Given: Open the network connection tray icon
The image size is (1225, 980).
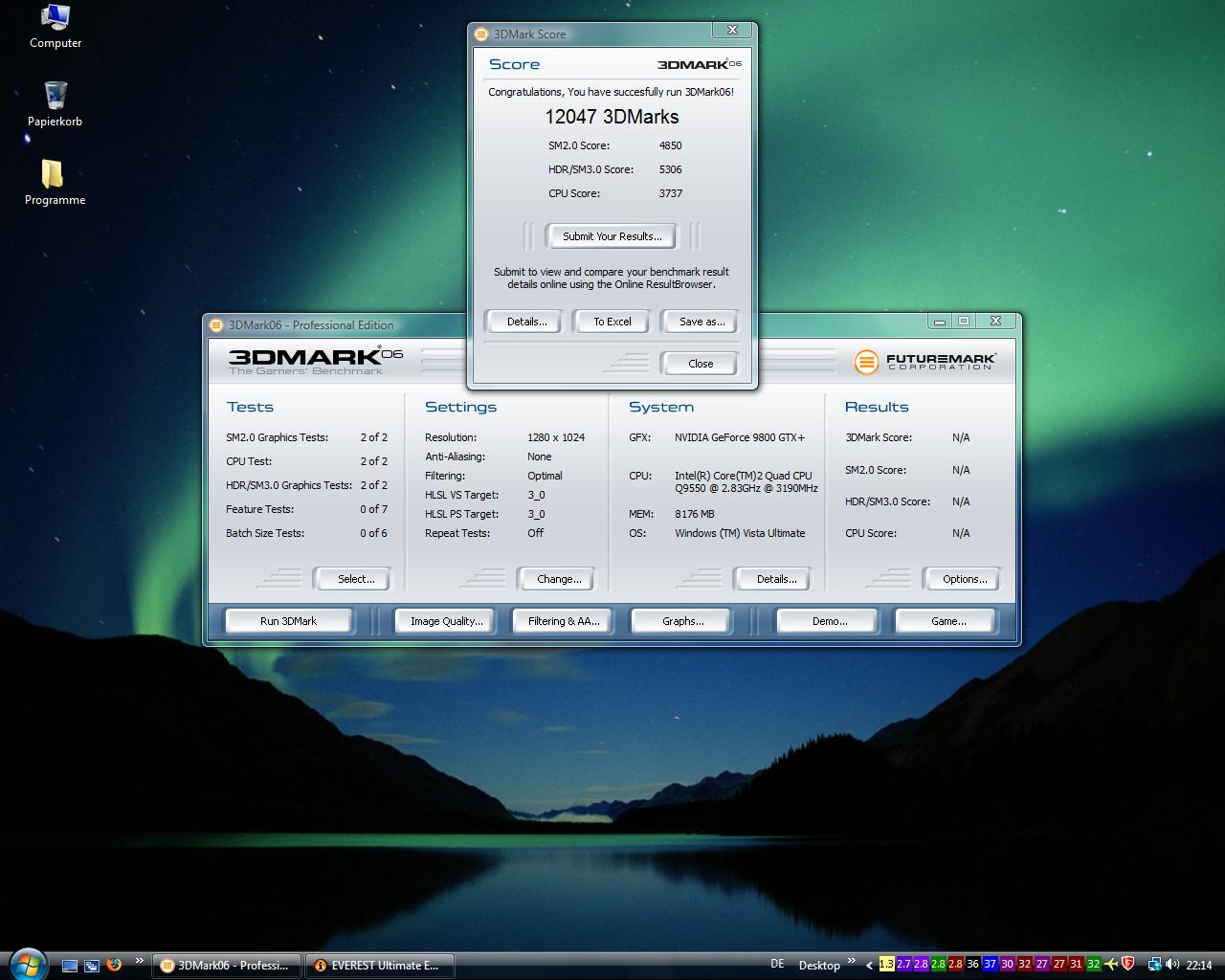Looking at the screenshot, I should click(x=1154, y=965).
